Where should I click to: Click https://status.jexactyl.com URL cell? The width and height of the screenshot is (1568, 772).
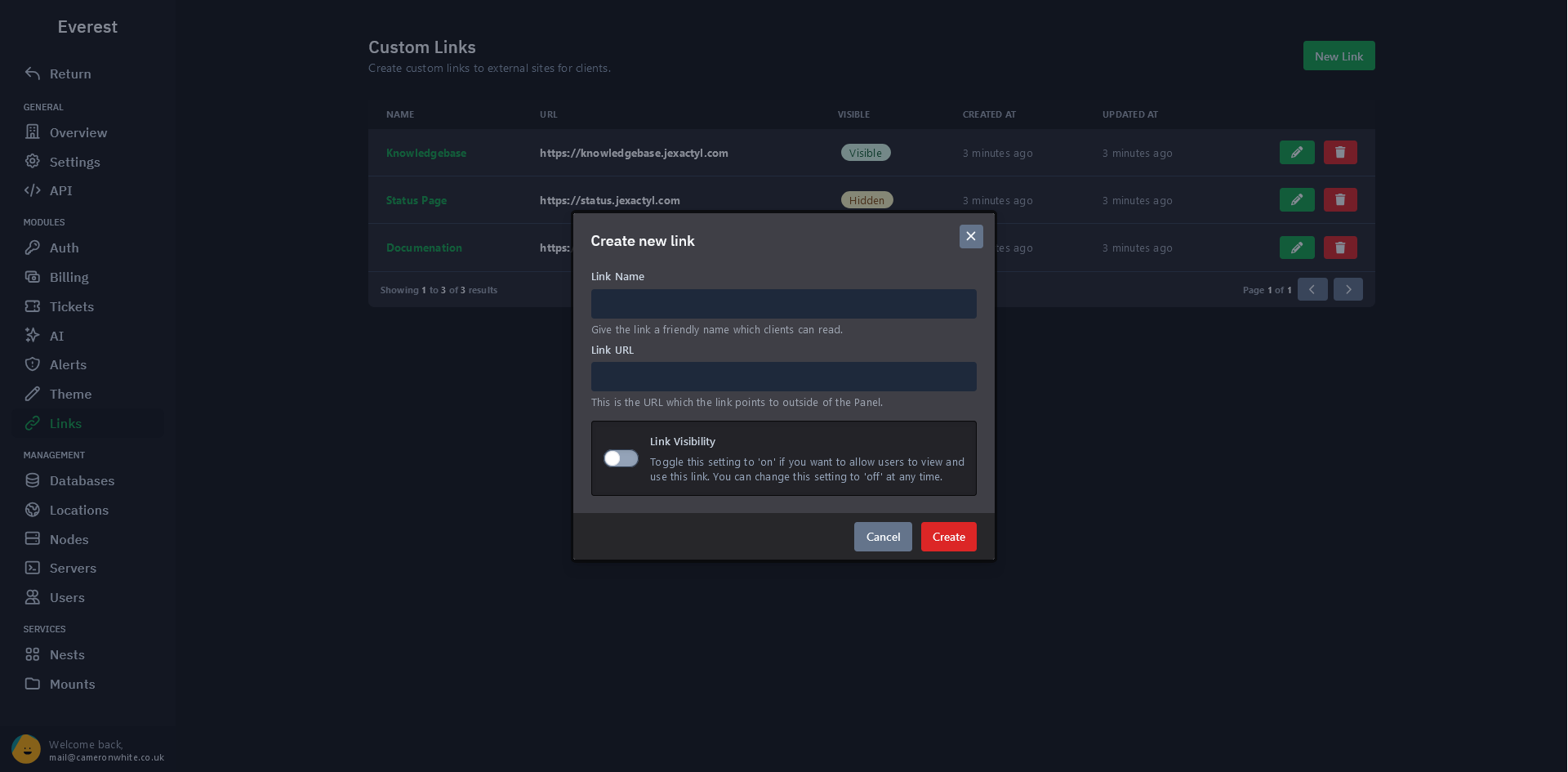610,200
